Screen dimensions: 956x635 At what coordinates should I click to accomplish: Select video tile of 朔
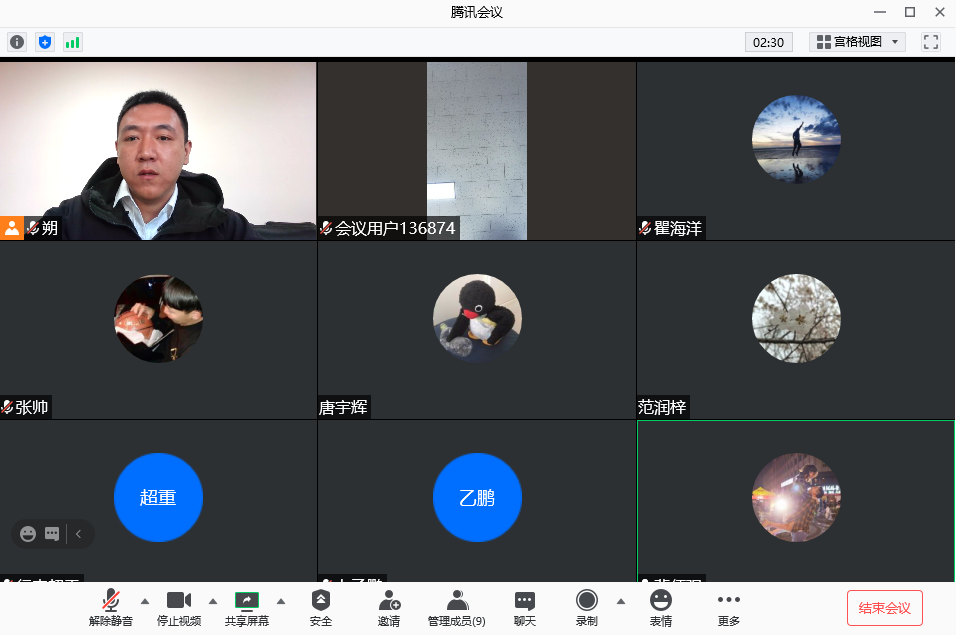tap(158, 151)
